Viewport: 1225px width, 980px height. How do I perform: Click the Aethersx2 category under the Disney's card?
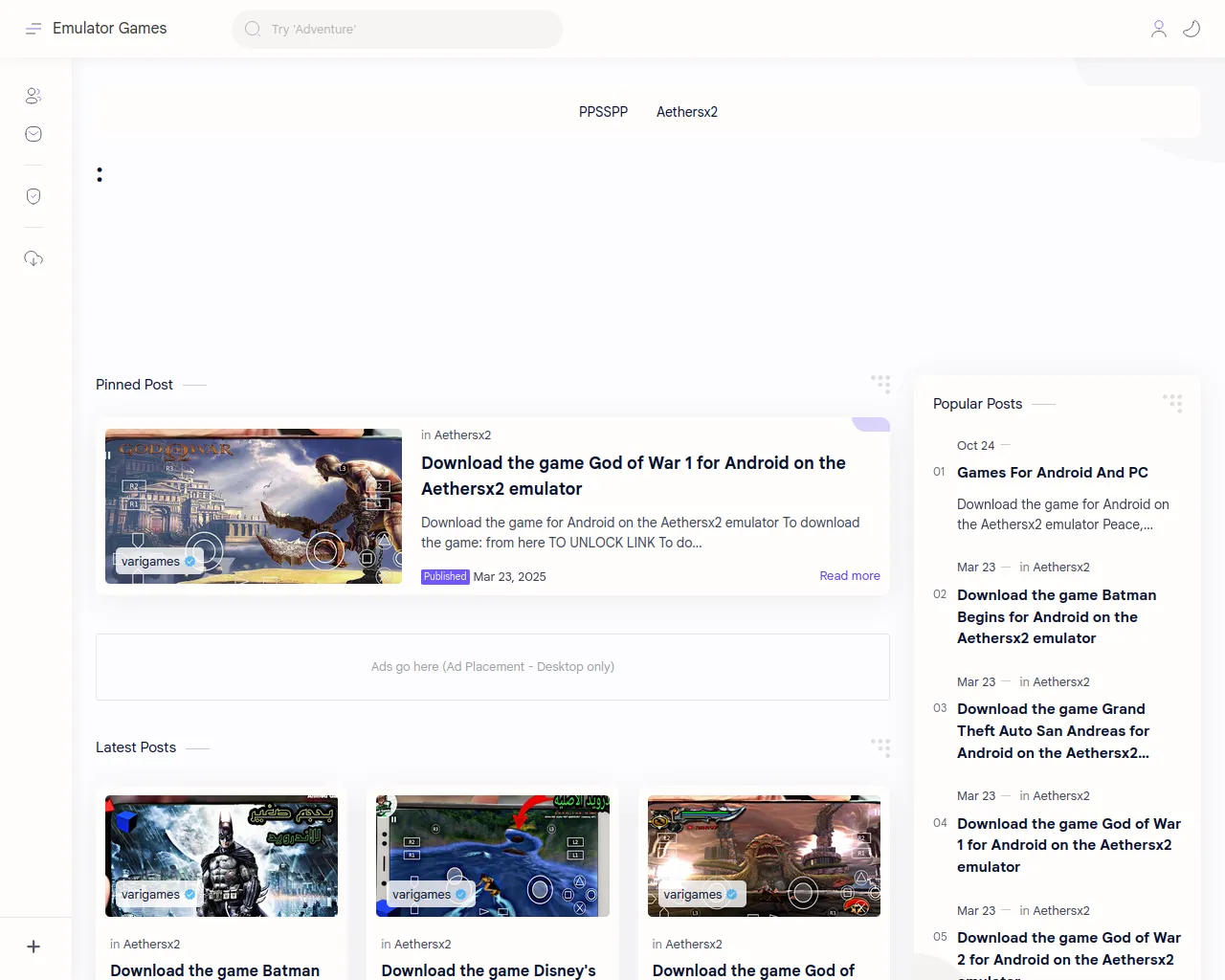[x=423, y=944]
